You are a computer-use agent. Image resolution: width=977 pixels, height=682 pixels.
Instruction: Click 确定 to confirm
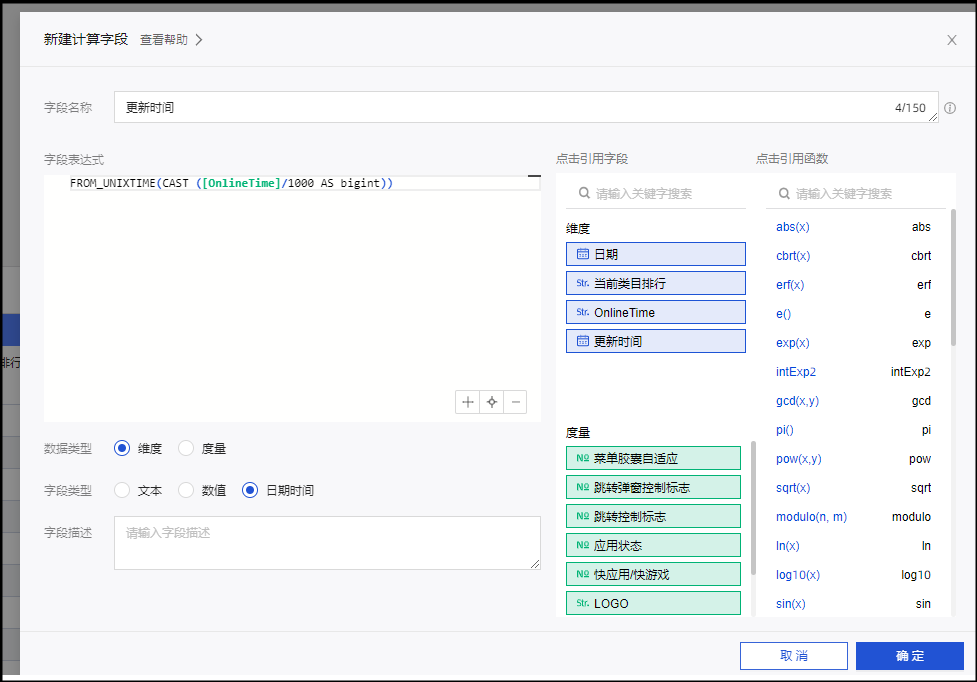pyautogui.click(x=909, y=656)
